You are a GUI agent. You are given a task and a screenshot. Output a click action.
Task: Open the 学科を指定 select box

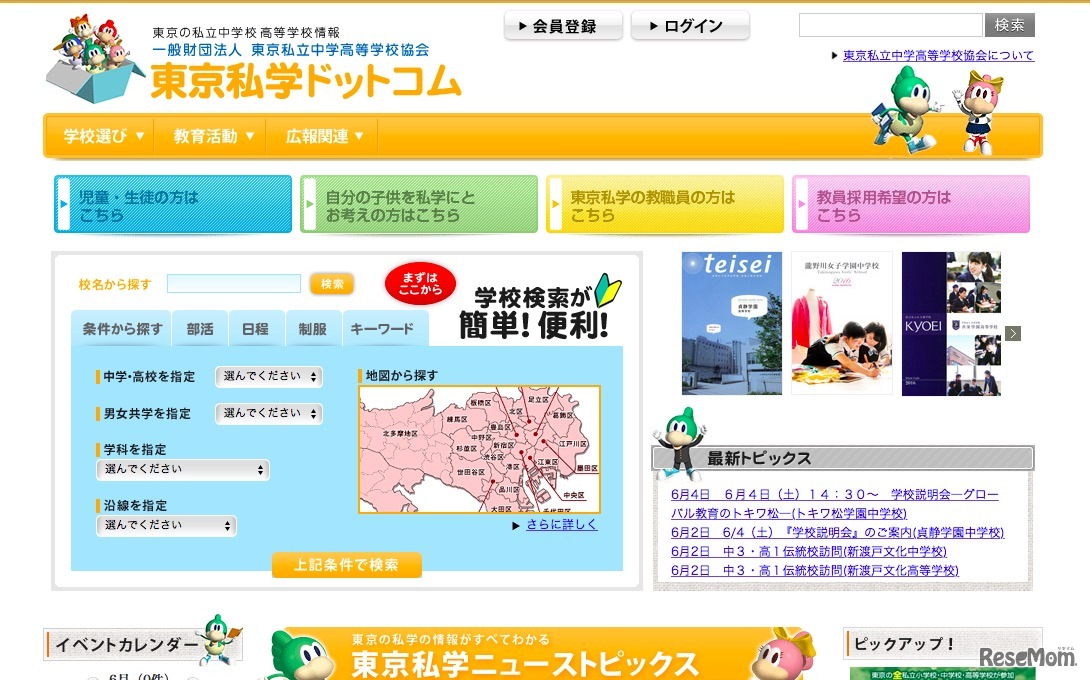point(183,469)
